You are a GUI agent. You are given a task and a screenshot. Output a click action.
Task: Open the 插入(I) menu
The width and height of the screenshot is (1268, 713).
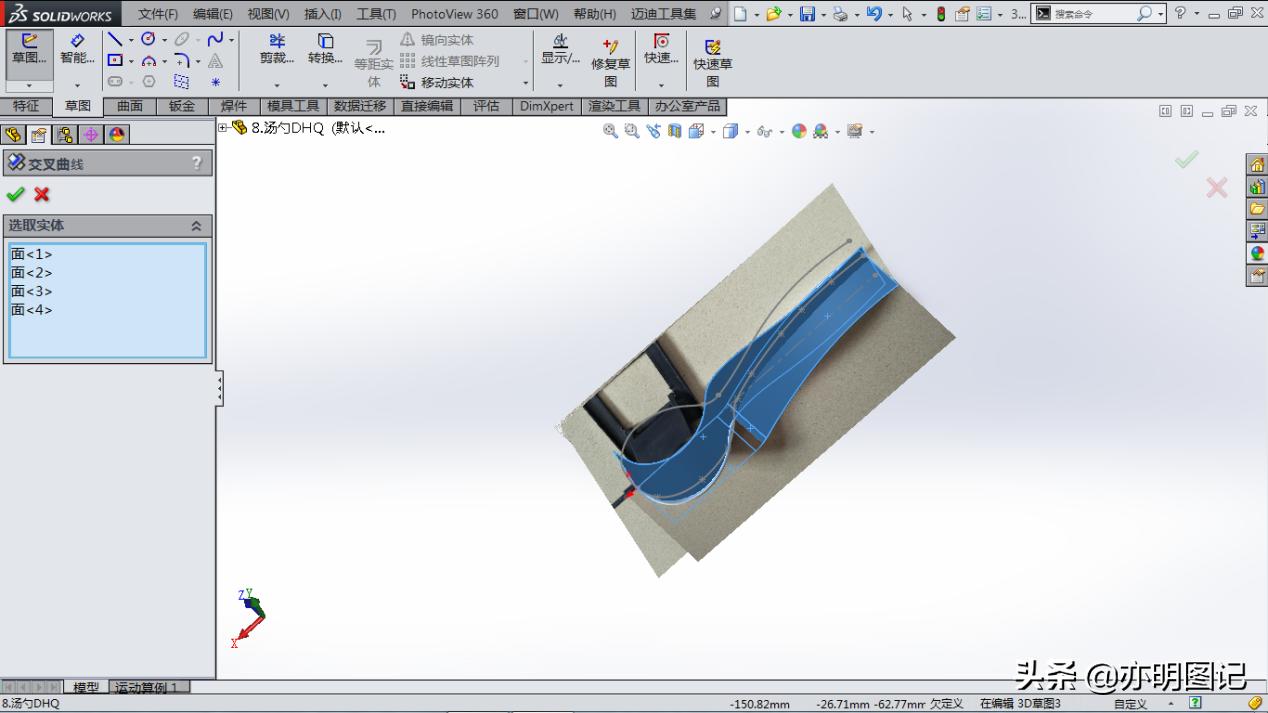[322, 14]
